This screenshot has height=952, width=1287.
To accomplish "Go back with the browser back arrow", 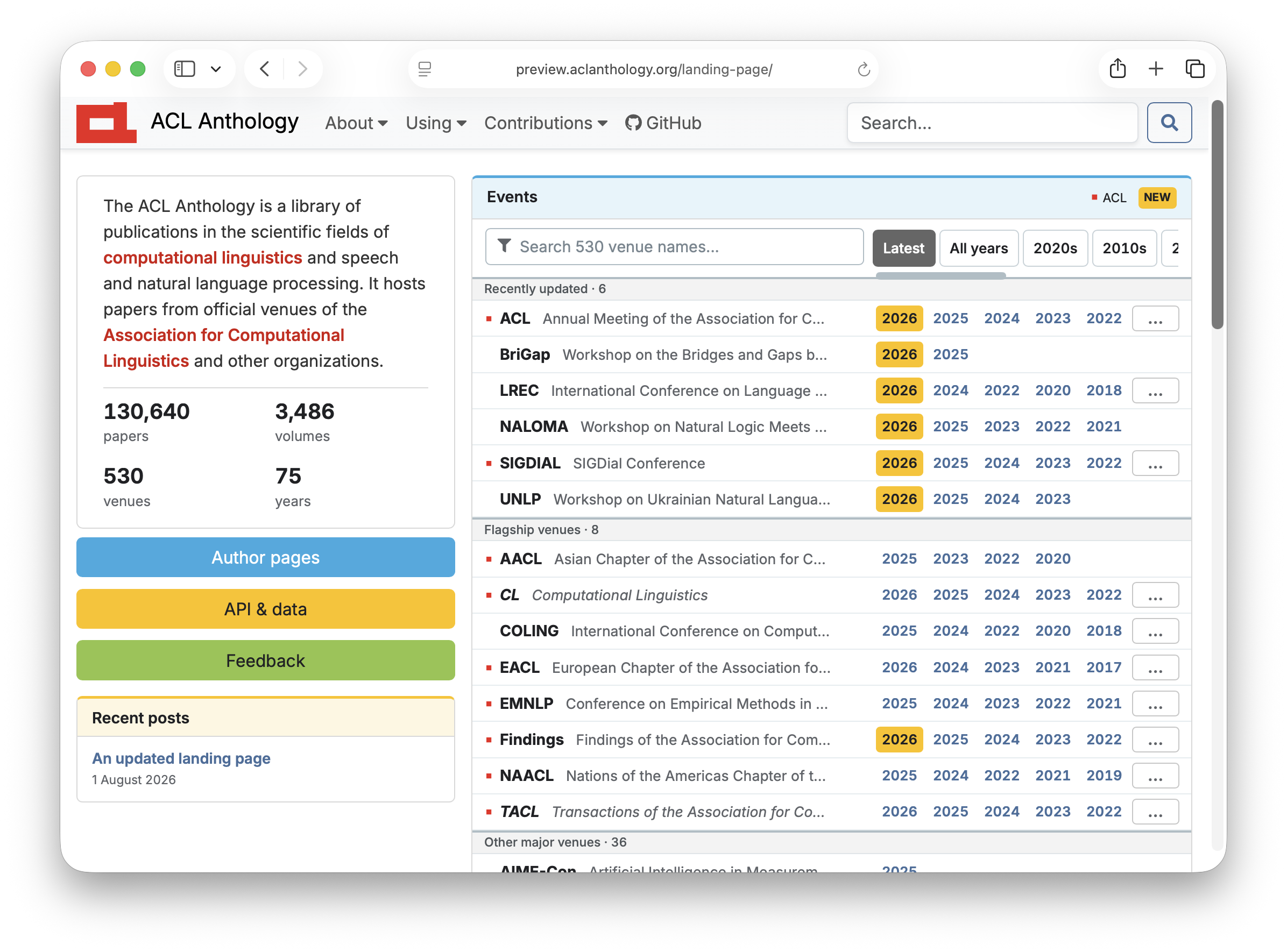I will tap(265, 69).
